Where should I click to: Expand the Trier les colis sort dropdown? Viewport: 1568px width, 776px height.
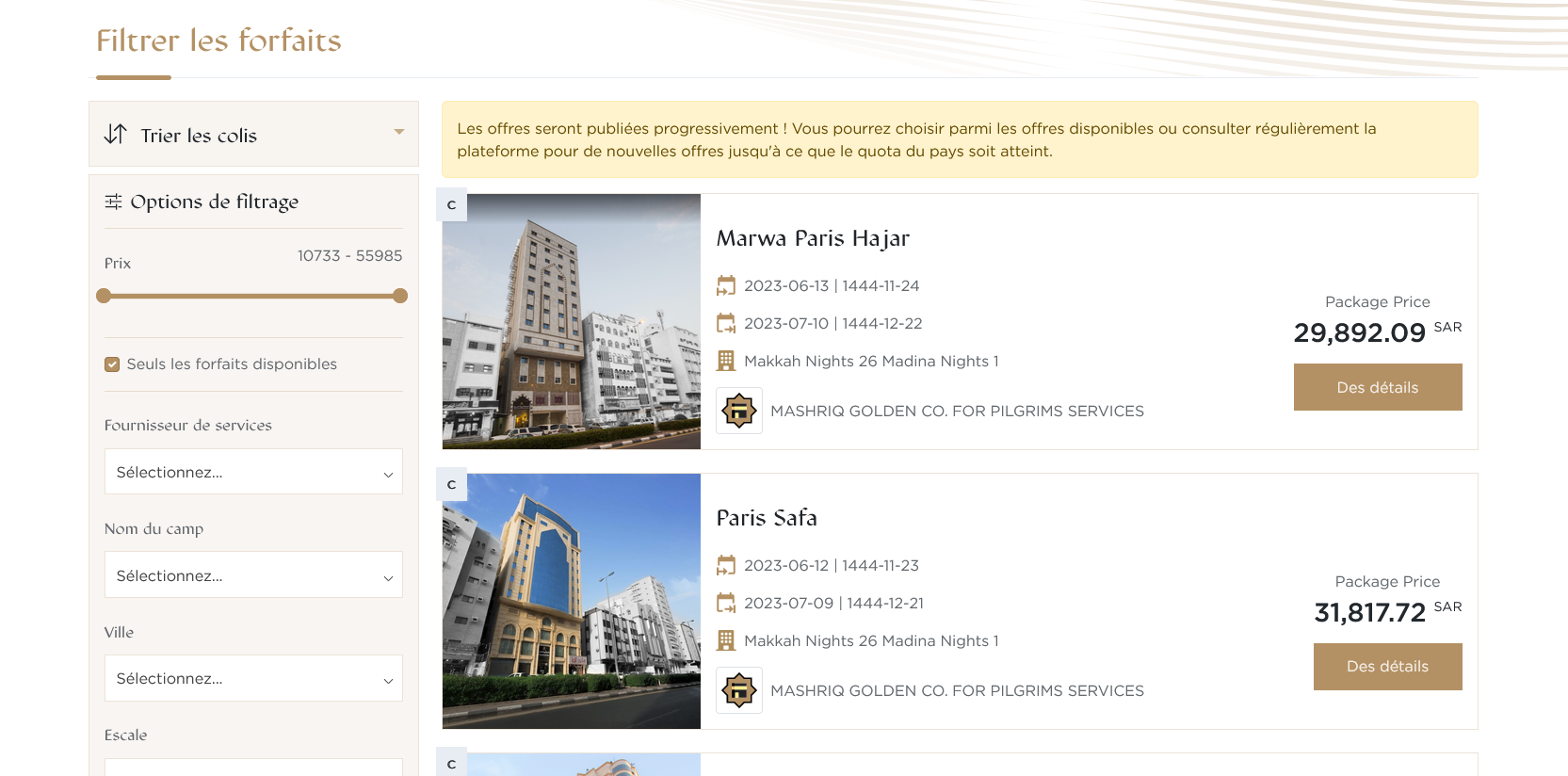point(253,134)
